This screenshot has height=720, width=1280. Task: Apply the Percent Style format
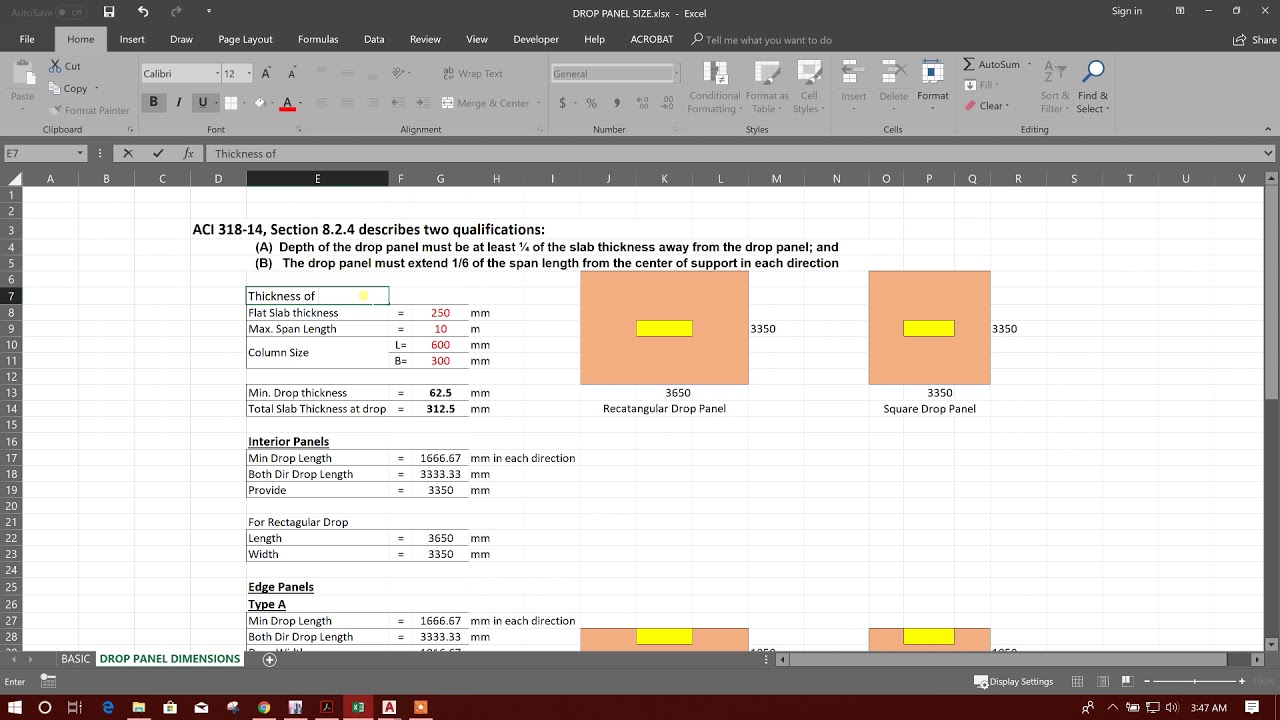[590, 103]
